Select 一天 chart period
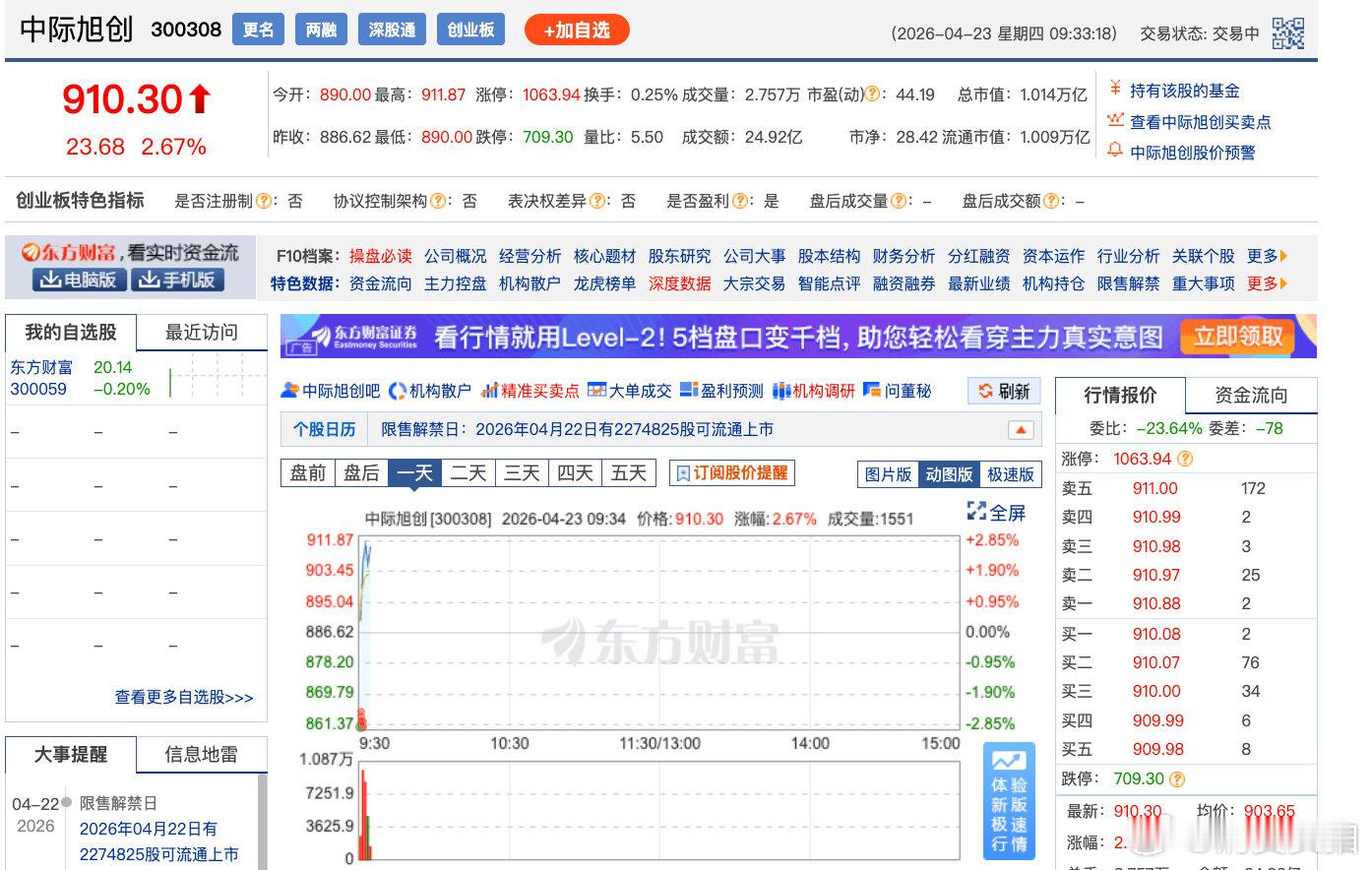This screenshot has height=870, width=1372. 415,473
